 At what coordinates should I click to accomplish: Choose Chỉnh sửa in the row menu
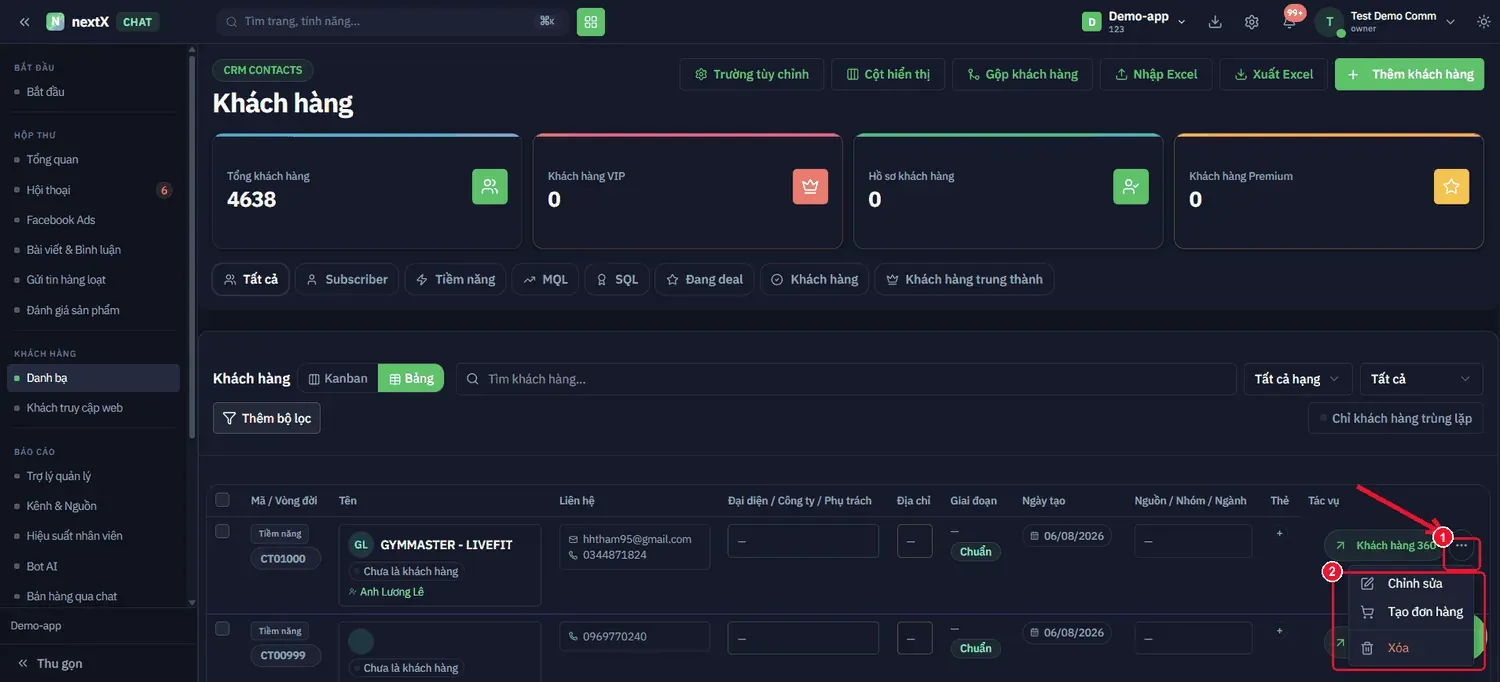pyautogui.click(x=1411, y=583)
